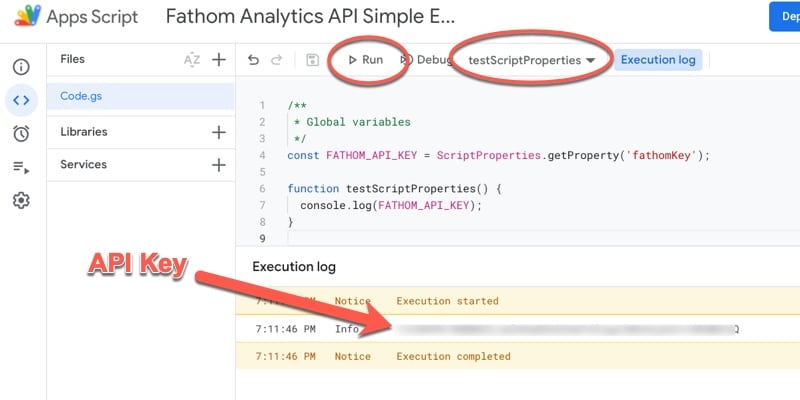Click the Execution started notice row
Screen dimensions: 800x400
[x=518, y=301]
